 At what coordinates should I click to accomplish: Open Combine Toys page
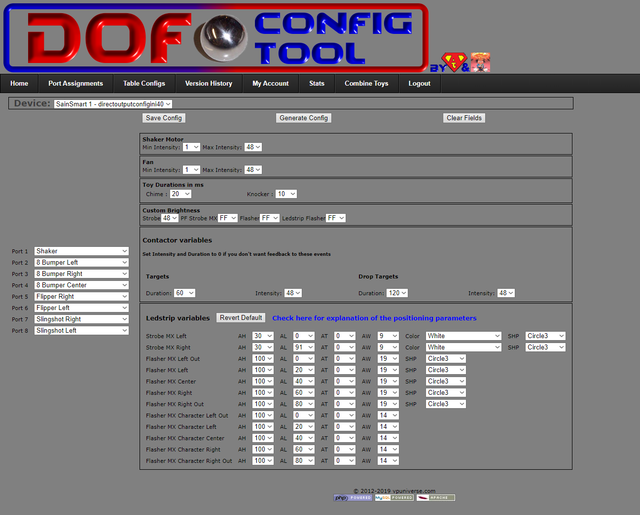(x=366, y=83)
